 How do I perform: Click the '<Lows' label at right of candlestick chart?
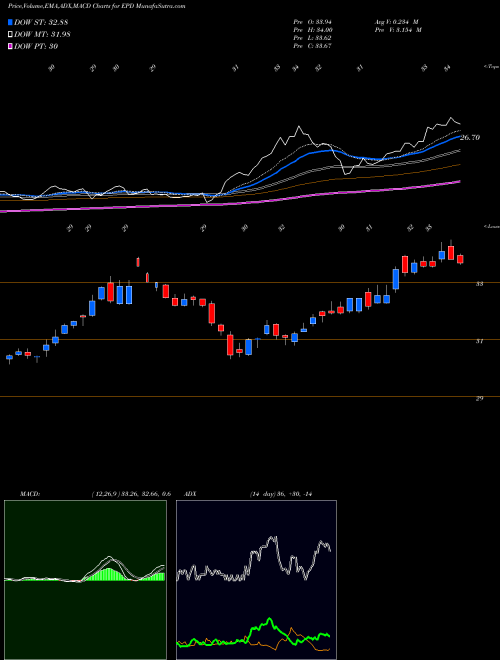tap(492, 226)
